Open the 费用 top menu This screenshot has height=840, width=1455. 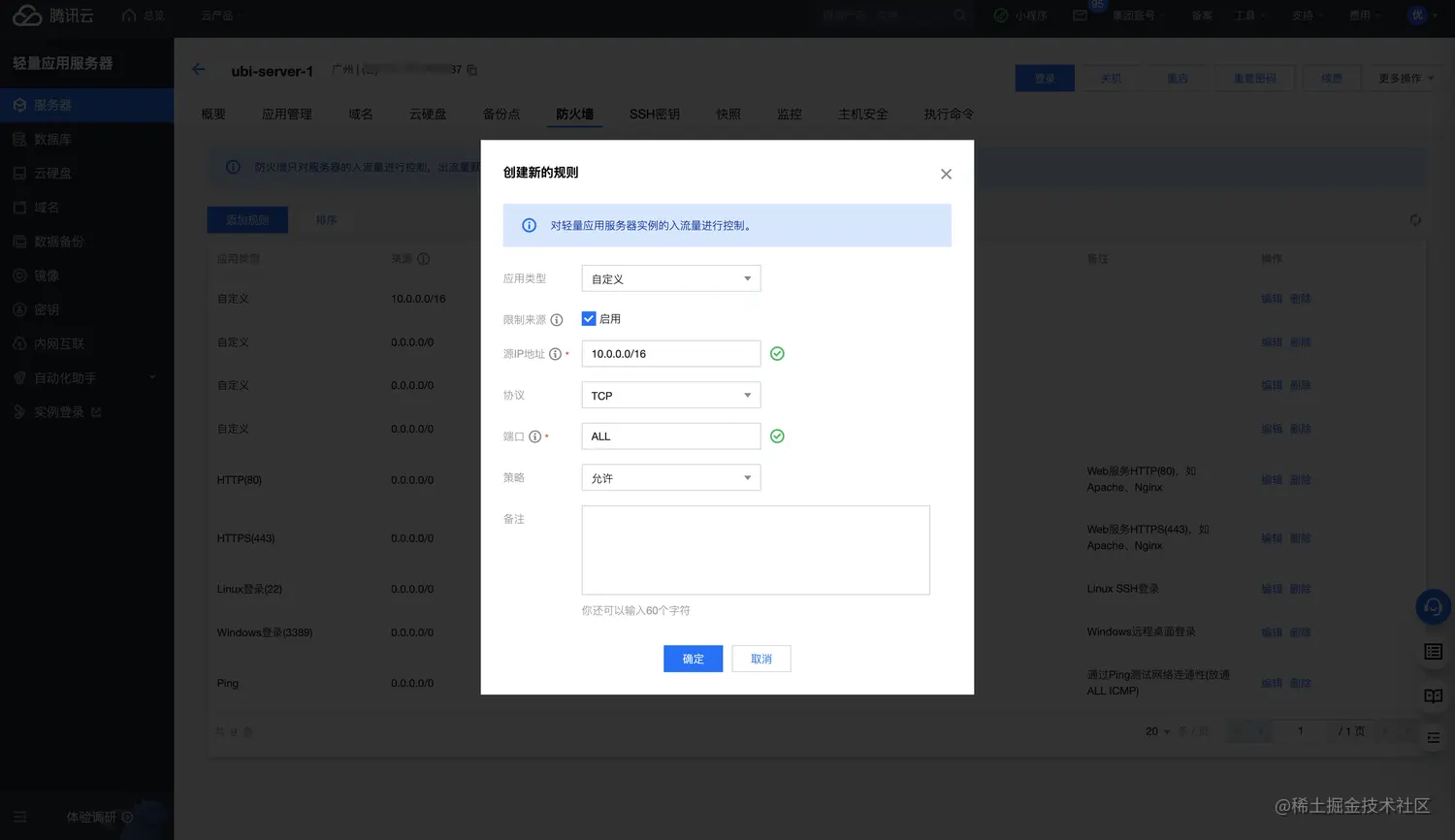click(1364, 16)
